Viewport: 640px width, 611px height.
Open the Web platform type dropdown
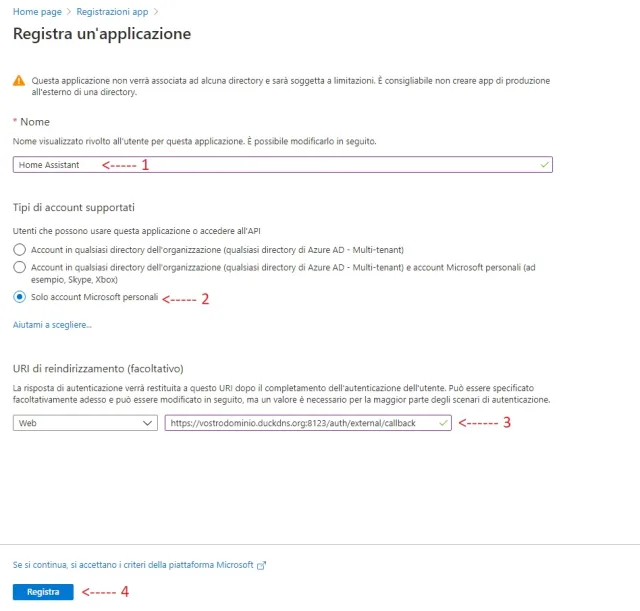point(84,423)
